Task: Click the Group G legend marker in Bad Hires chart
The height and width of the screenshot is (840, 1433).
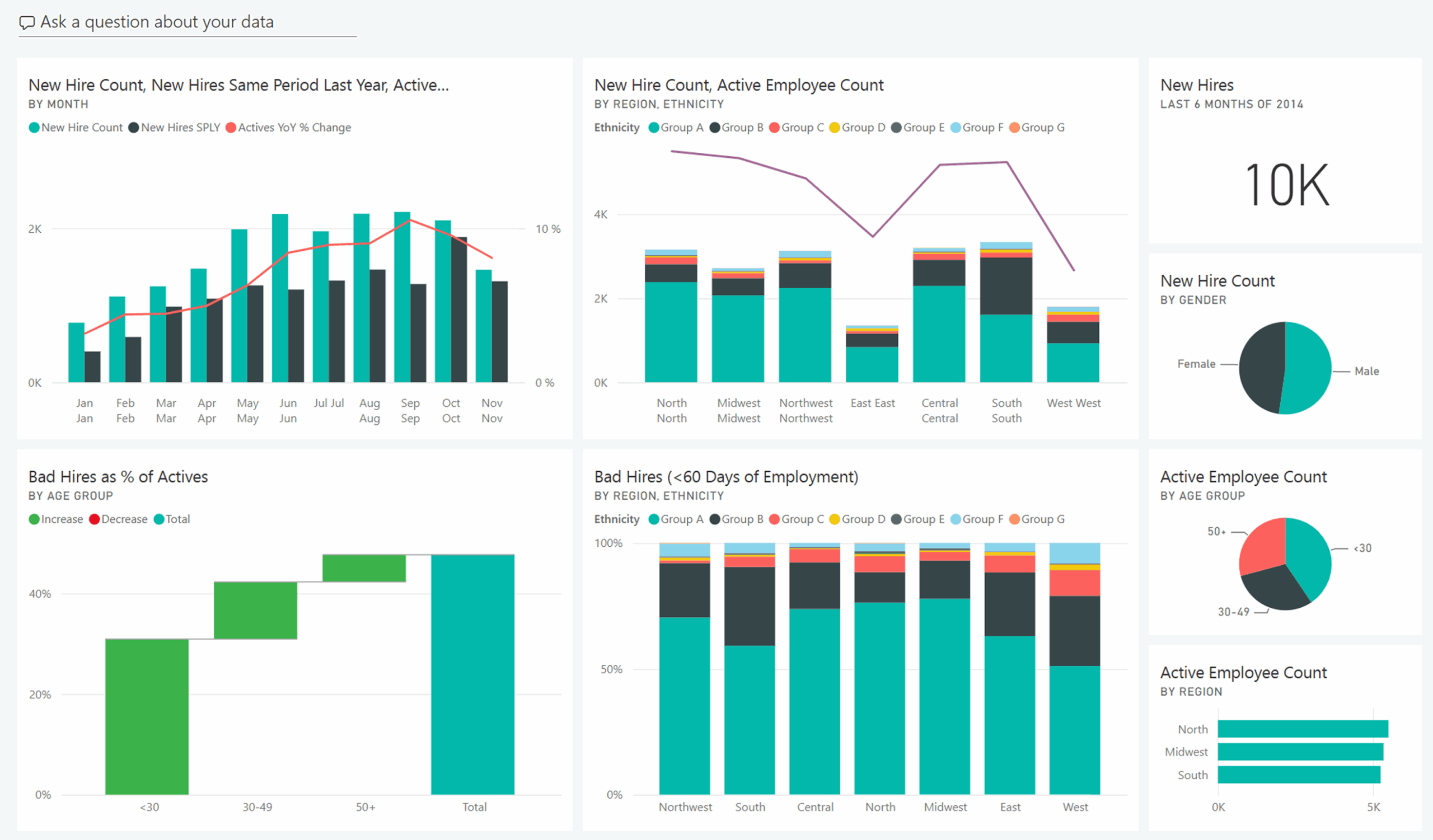Action: pos(1014,519)
